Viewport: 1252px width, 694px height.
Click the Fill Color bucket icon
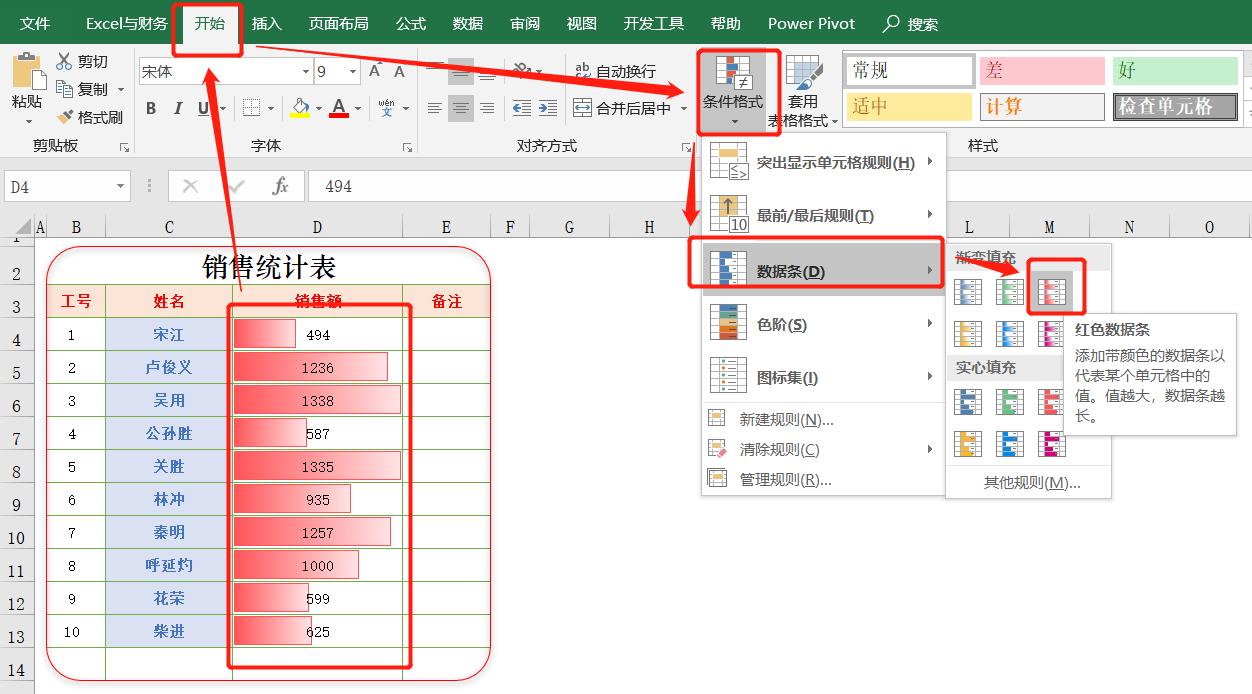[x=300, y=107]
